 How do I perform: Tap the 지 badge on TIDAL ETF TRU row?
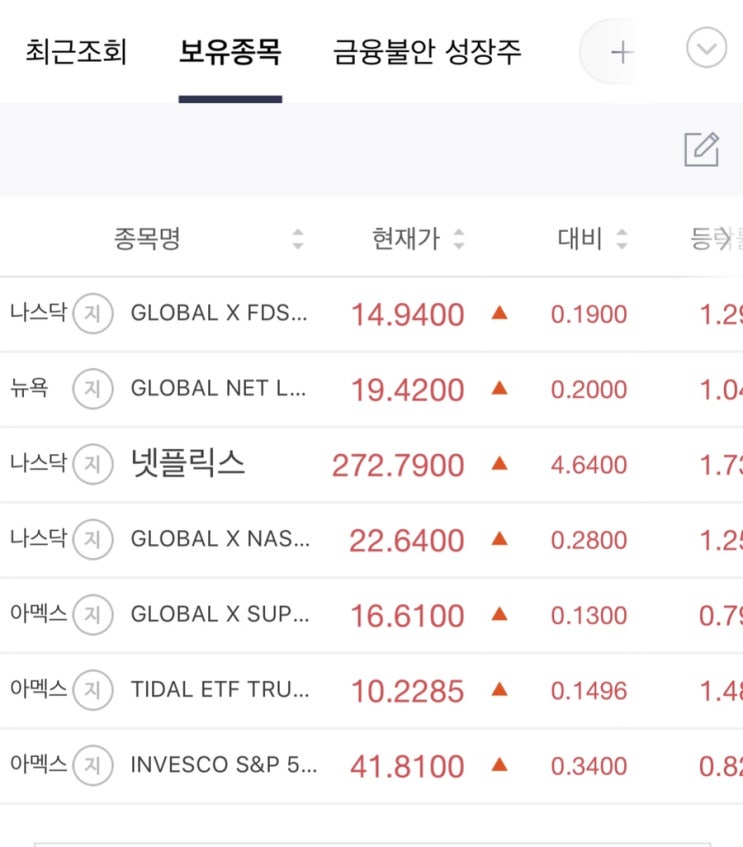tap(93, 690)
